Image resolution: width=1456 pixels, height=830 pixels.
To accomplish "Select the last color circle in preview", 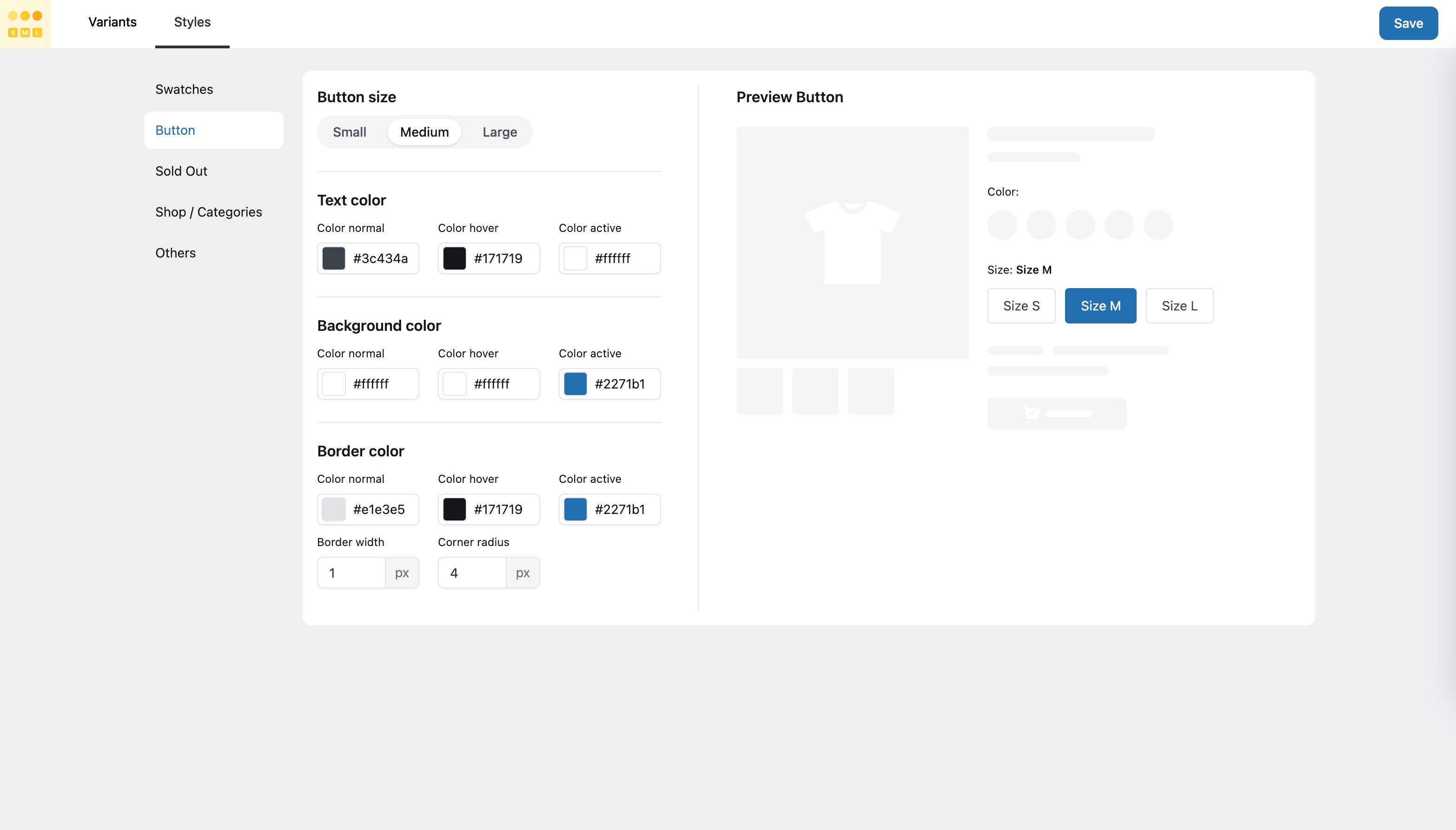I will coord(1158,224).
